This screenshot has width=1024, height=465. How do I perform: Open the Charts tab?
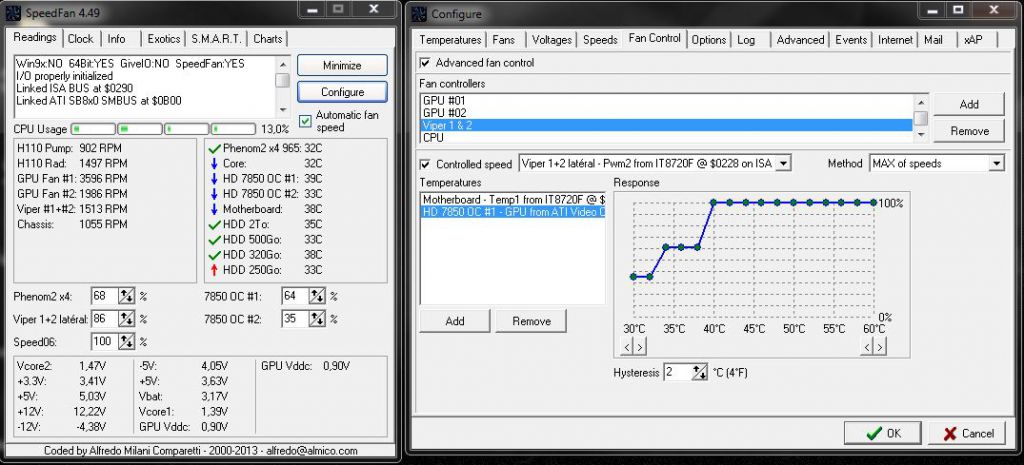tap(268, 39)
